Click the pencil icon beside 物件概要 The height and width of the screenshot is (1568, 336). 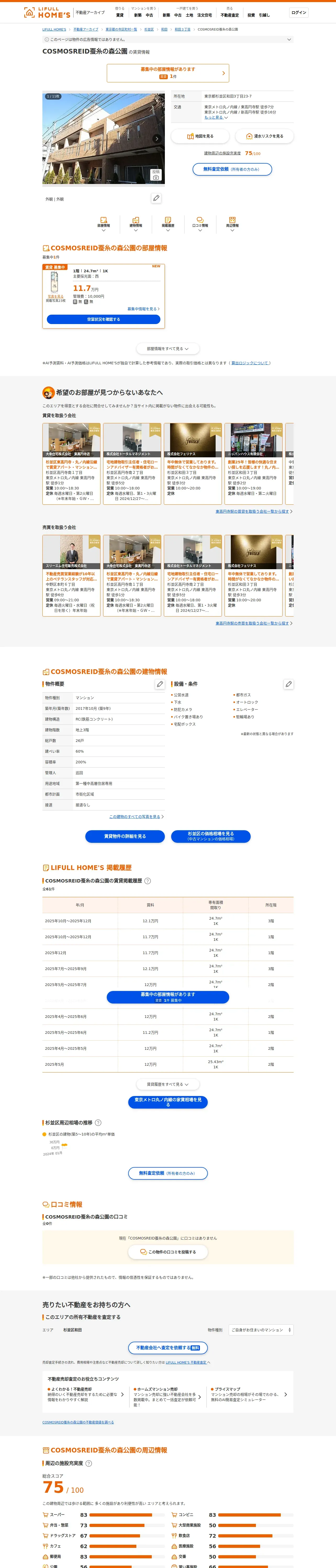[x=160, y=684]
